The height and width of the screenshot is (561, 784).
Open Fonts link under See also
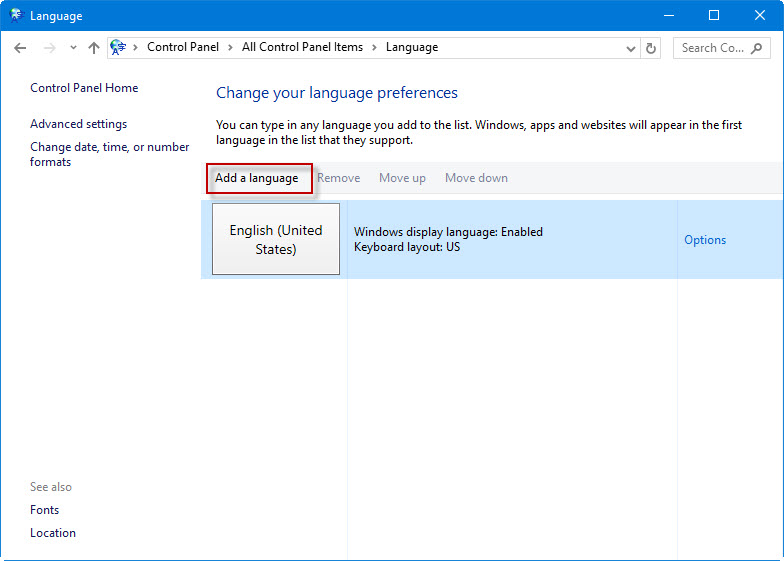point(44,510)
